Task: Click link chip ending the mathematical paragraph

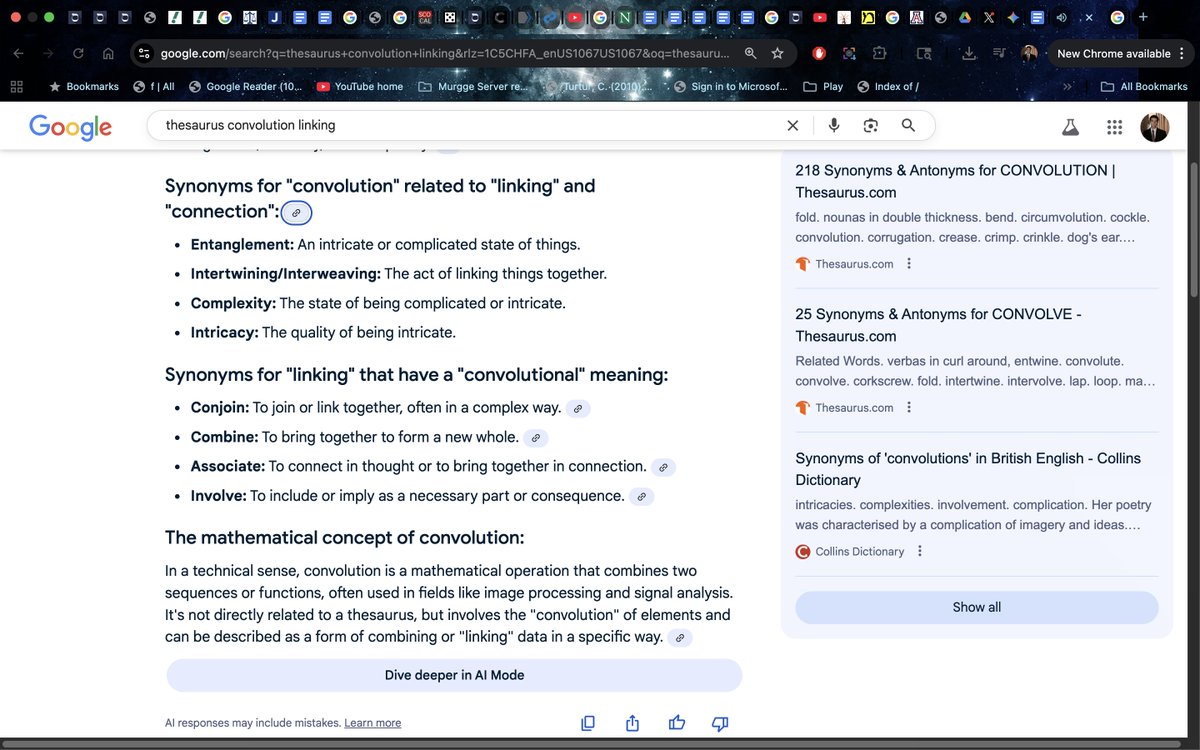Action: click(x=680, y=638)
